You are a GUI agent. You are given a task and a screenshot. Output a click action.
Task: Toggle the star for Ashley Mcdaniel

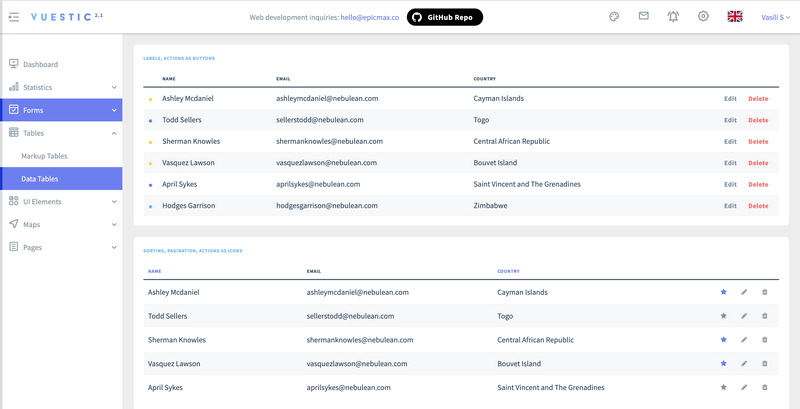(723, 292)
